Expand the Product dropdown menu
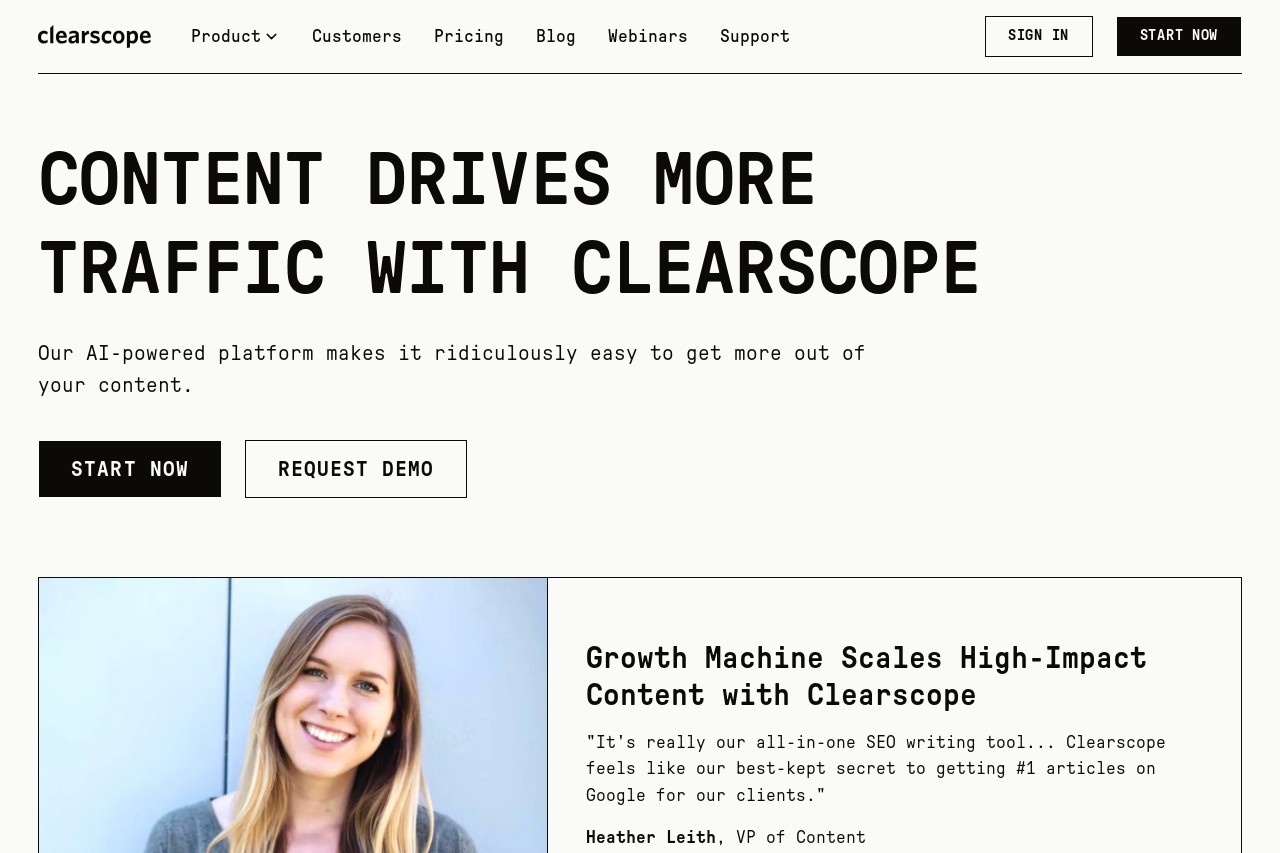Viewport: 1280px width, 853px height. point(234,36)
